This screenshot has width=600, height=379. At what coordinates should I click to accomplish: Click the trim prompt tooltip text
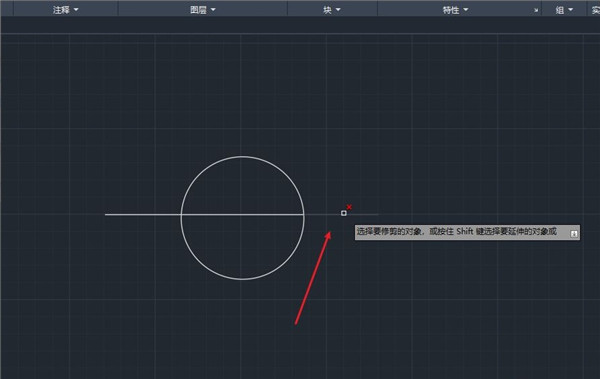(457, 232)
